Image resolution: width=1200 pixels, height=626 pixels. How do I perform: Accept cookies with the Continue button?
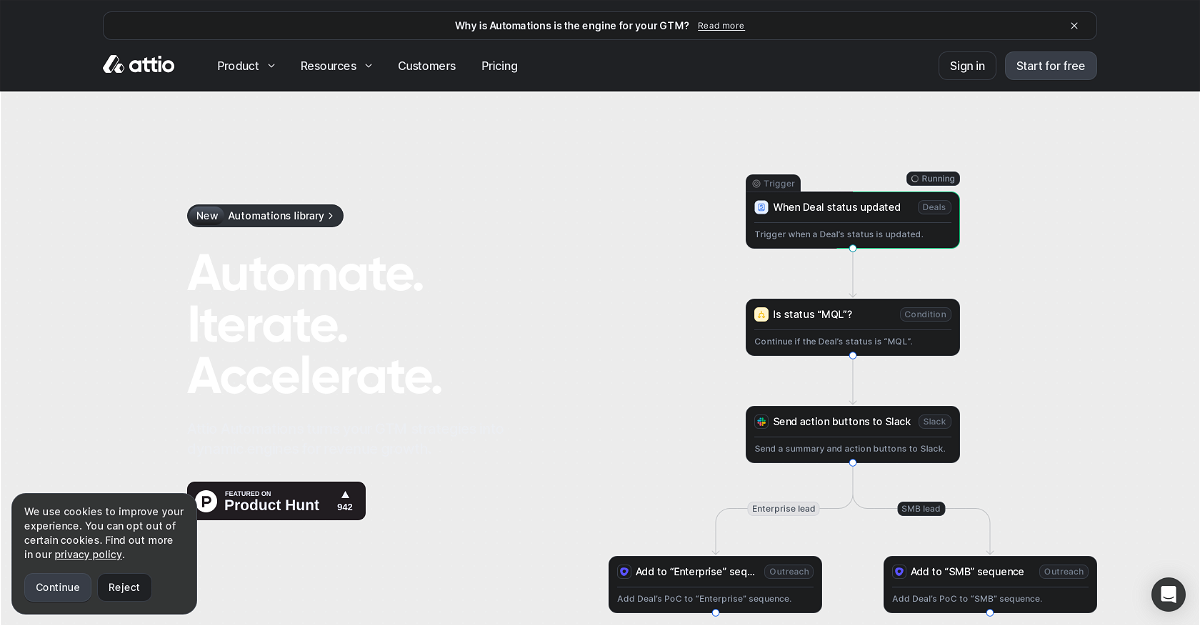click(x=58, y=587)
